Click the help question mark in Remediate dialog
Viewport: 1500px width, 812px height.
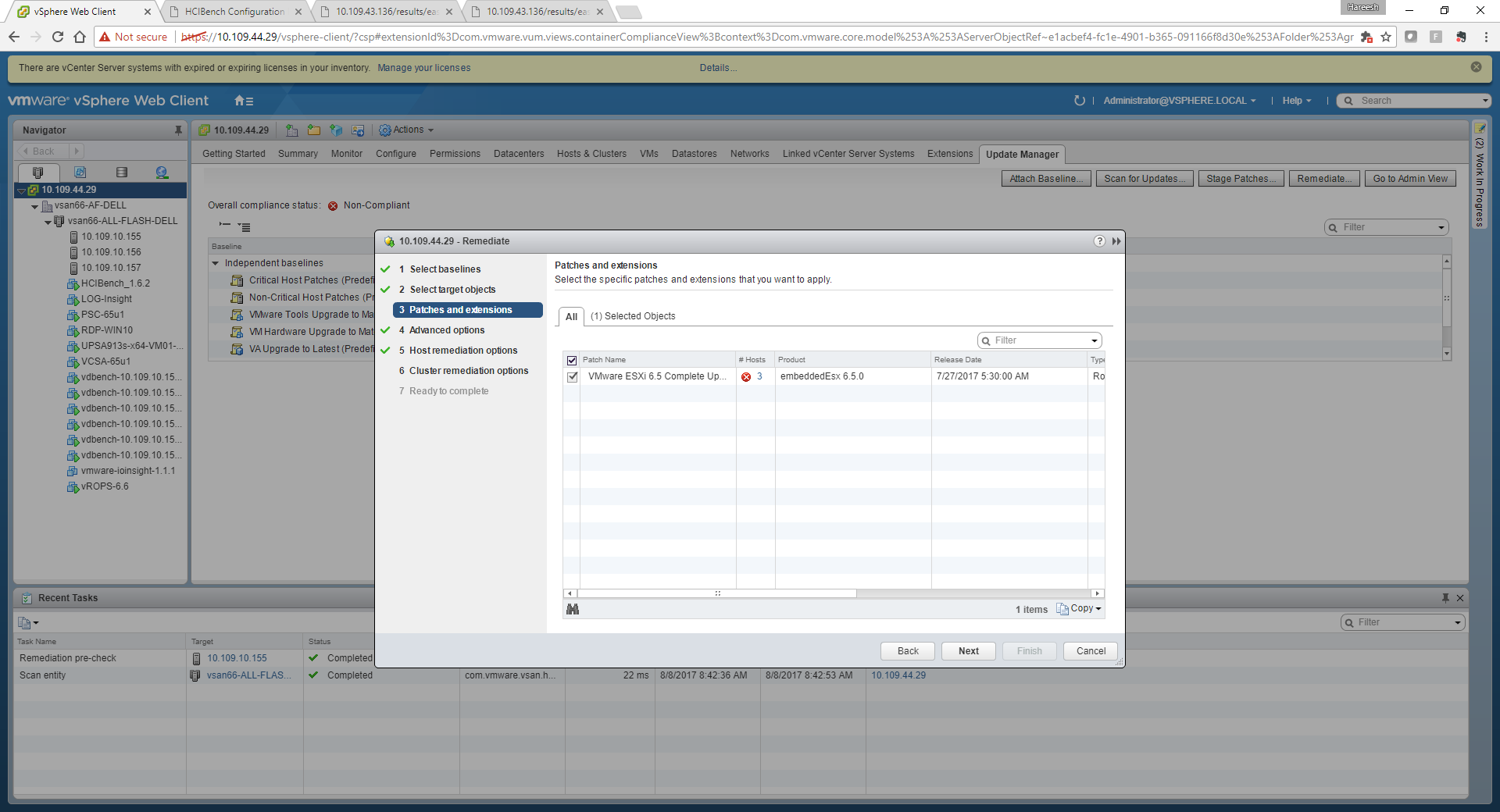click(x=1099, y=241)
